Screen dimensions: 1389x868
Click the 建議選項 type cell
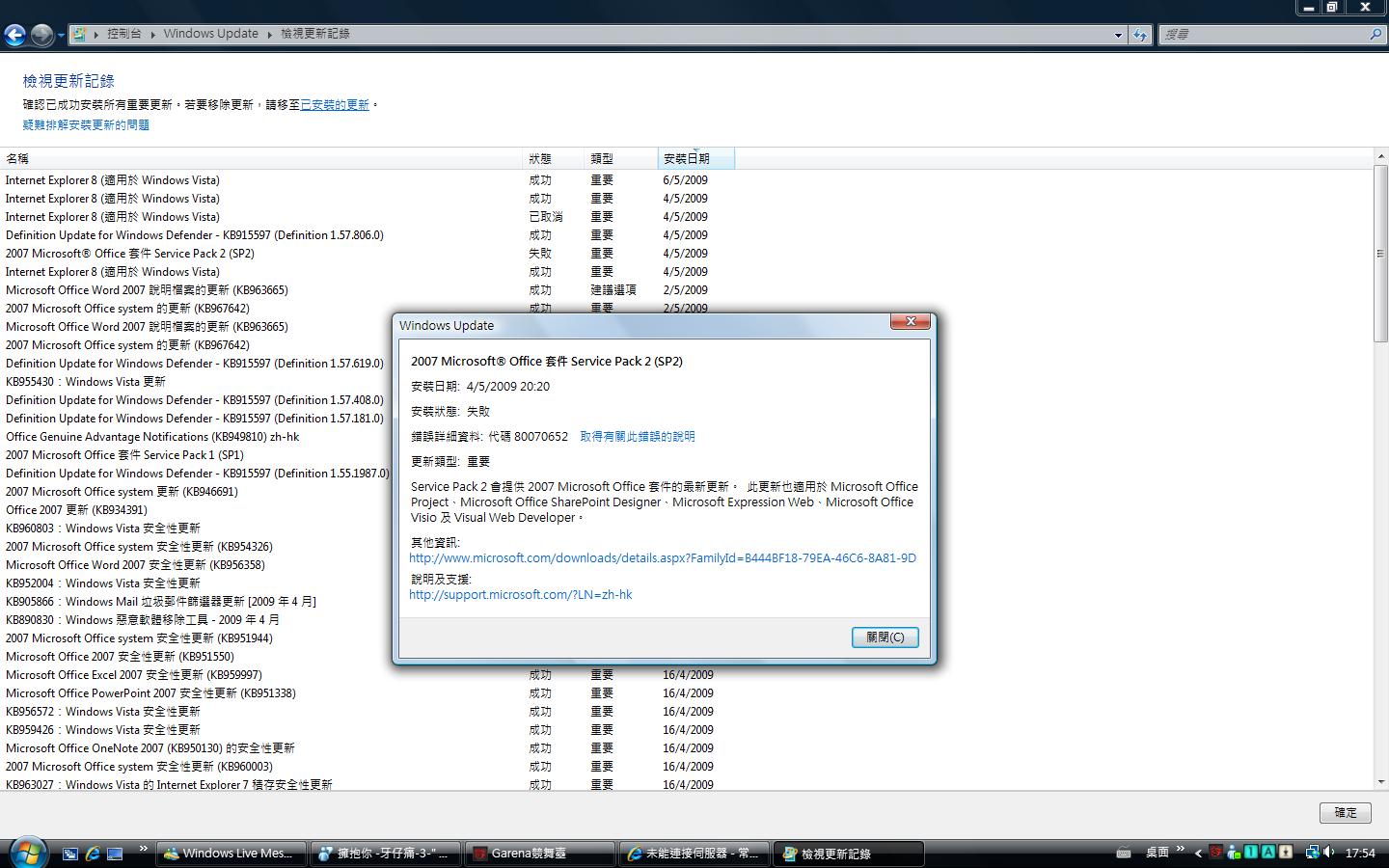click(x=613, y=290)
